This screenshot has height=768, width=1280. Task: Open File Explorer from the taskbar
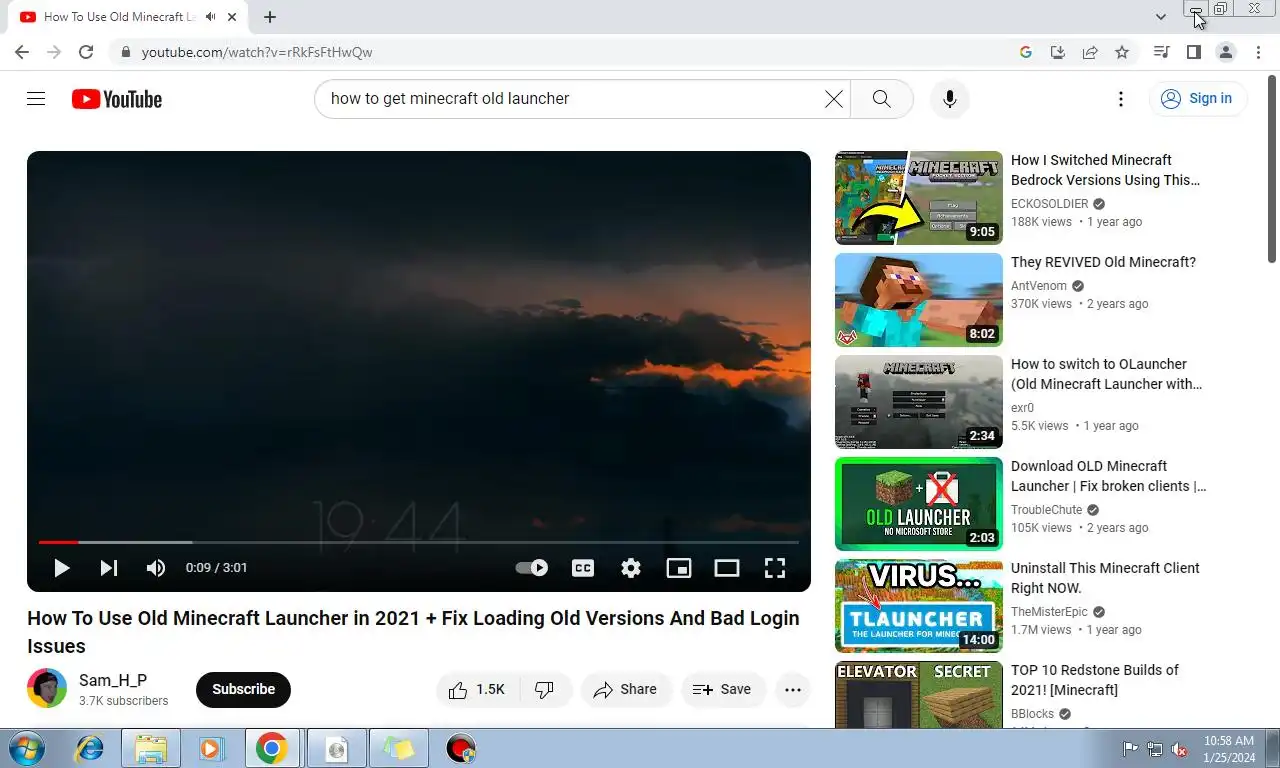(151, 748)
